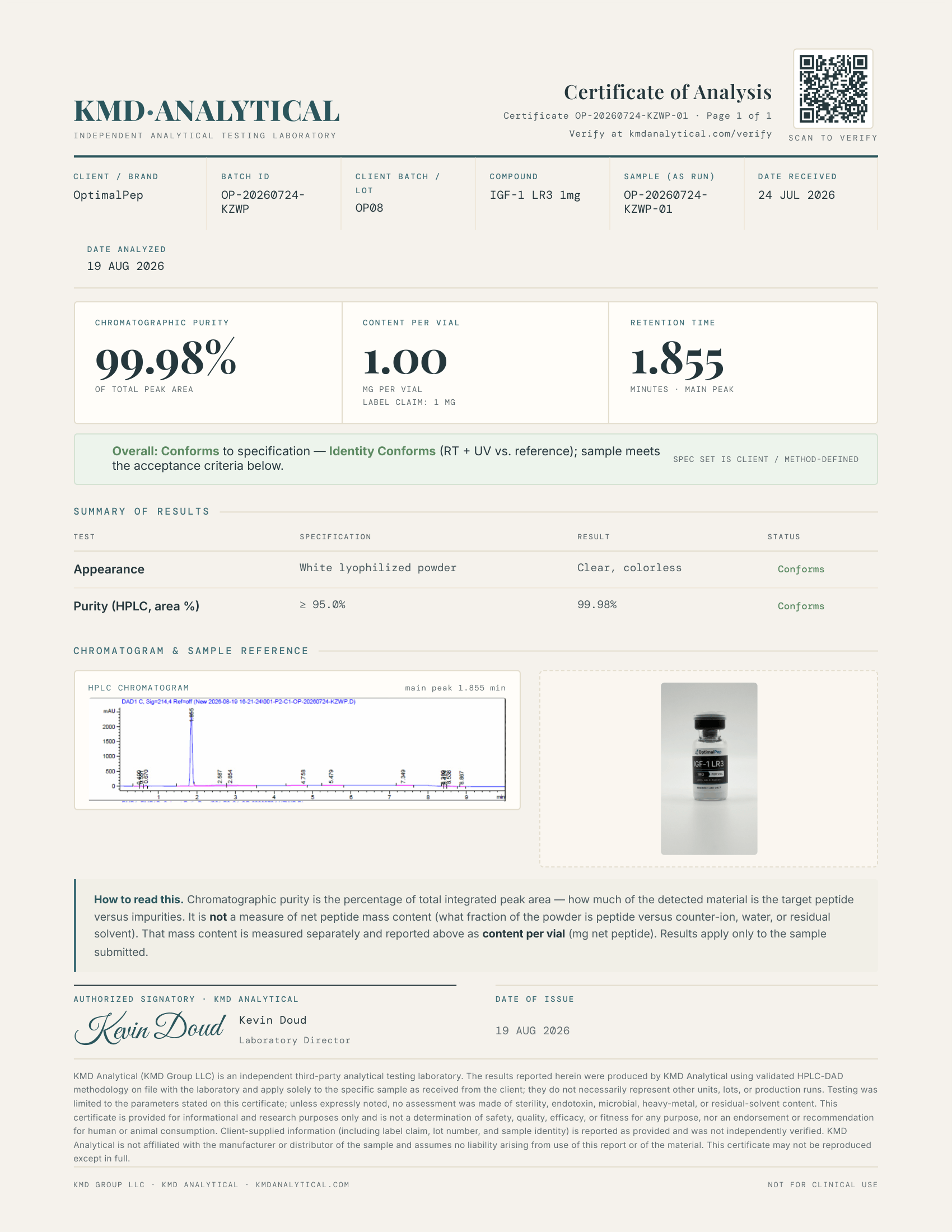Screen dimensions: 952x1232
Task: Click the large 1.00 content figure
Action: (x=405, y=361)
